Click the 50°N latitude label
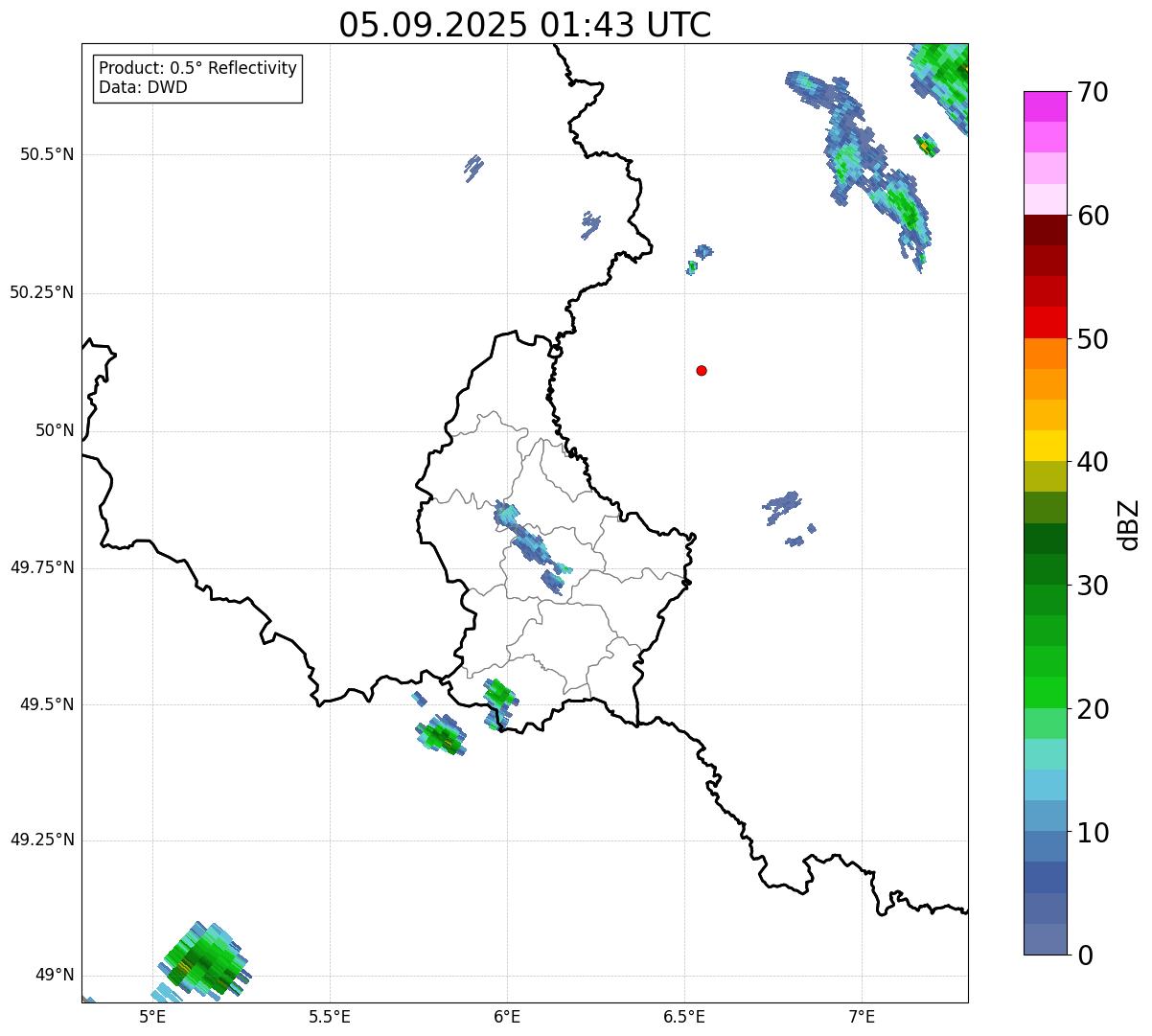The width and height of the screenshot is (1152, 1036). point(55,430)
